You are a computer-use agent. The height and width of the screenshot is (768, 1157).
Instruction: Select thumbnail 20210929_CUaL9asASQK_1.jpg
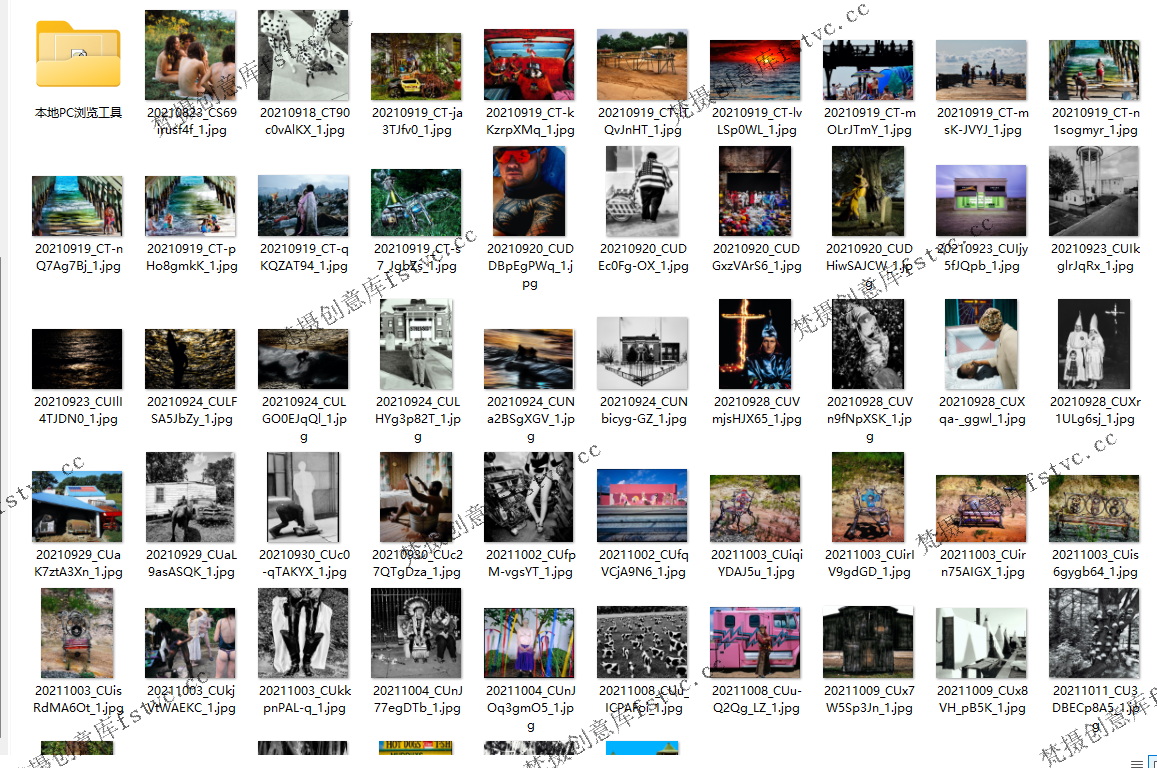tap(190, 497)
